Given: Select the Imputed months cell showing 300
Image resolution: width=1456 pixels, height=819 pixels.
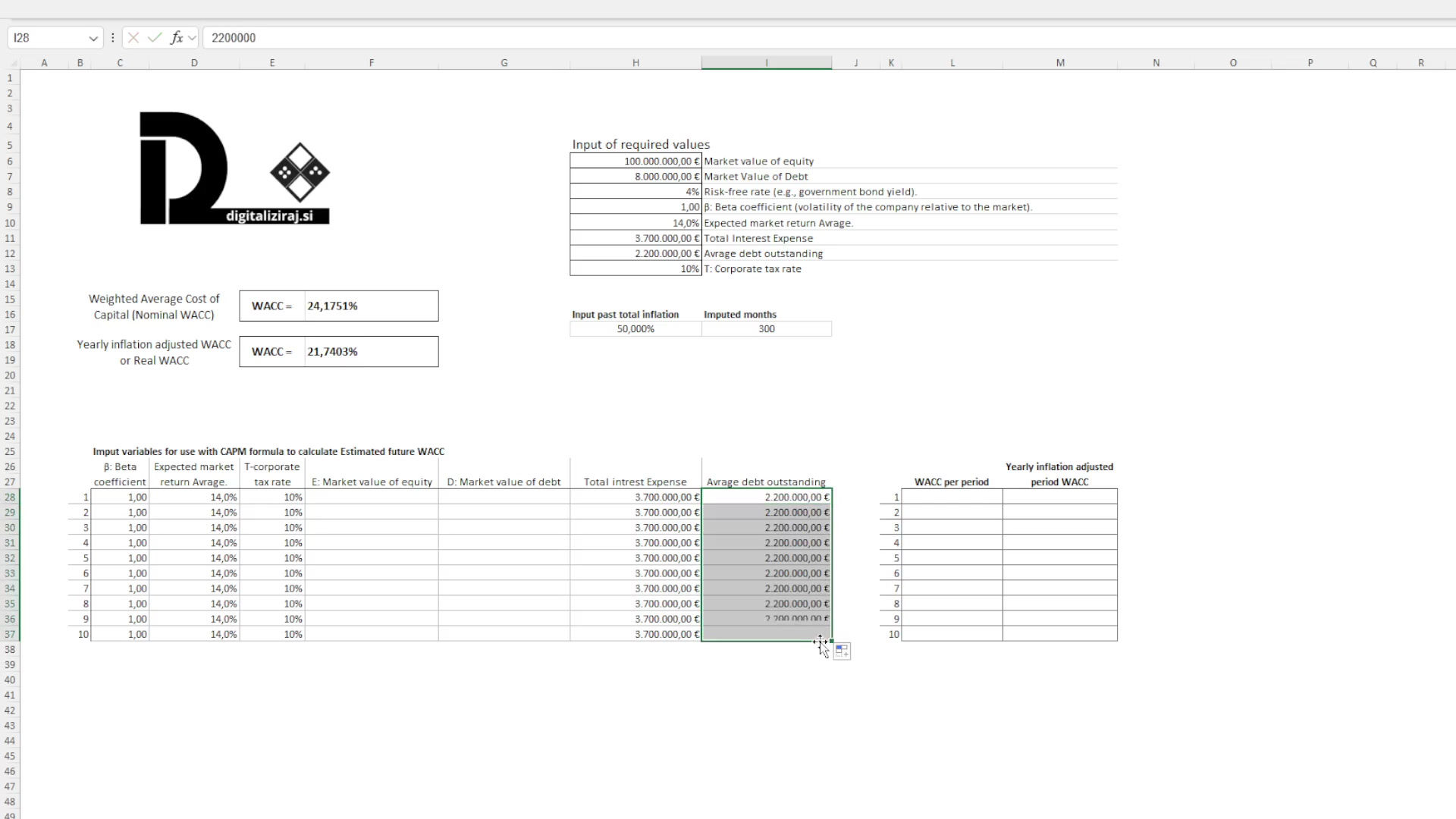Looking at the screenshot, I should click(766, 328).
